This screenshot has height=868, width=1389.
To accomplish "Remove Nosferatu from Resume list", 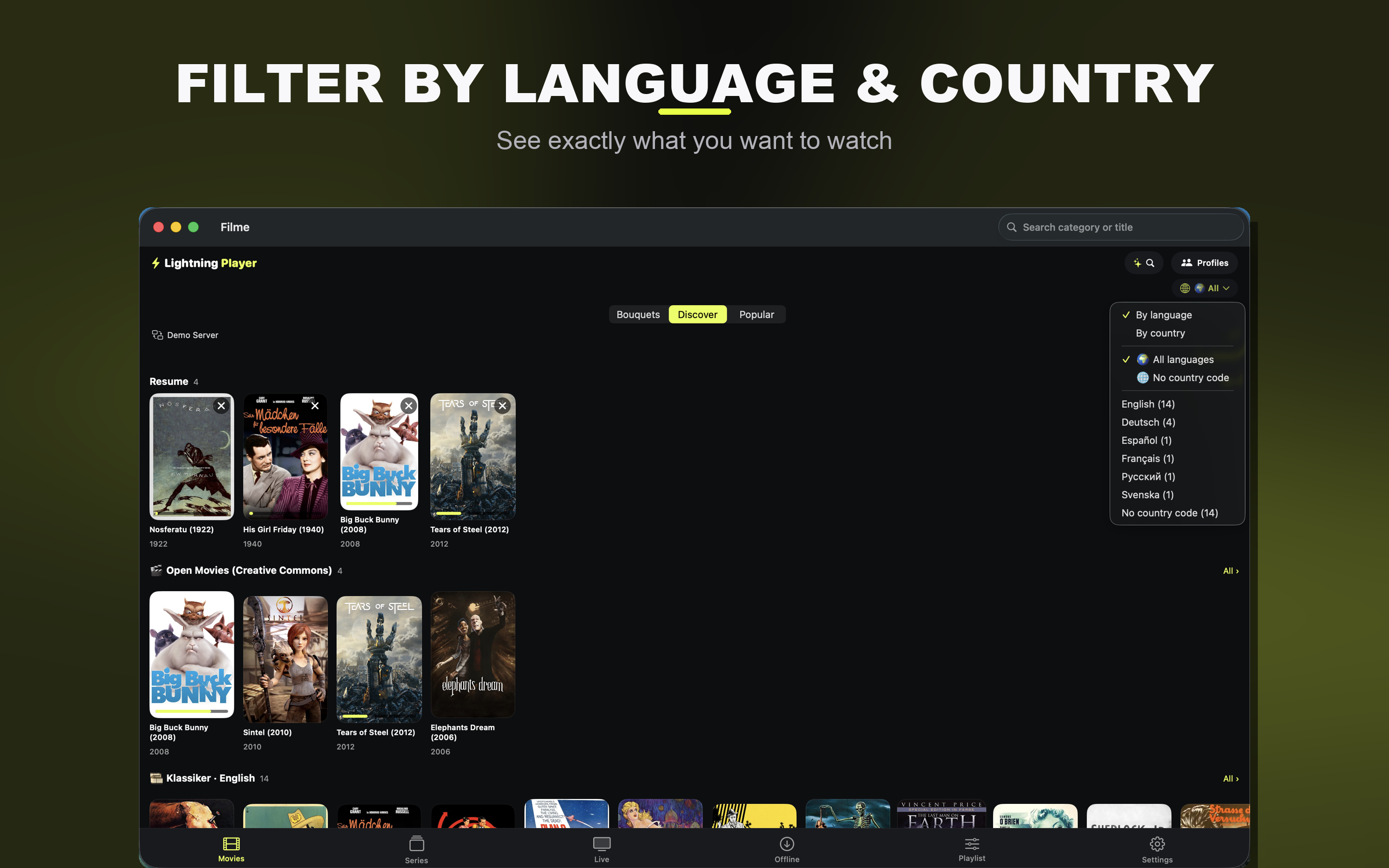I will pos(221,406).
